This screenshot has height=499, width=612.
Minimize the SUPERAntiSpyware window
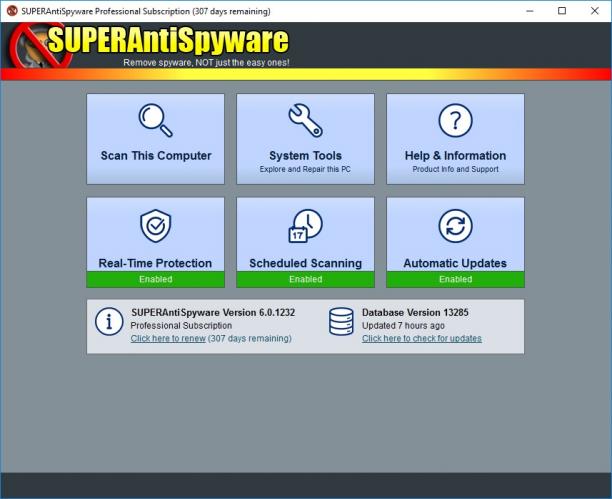(530, 11)
